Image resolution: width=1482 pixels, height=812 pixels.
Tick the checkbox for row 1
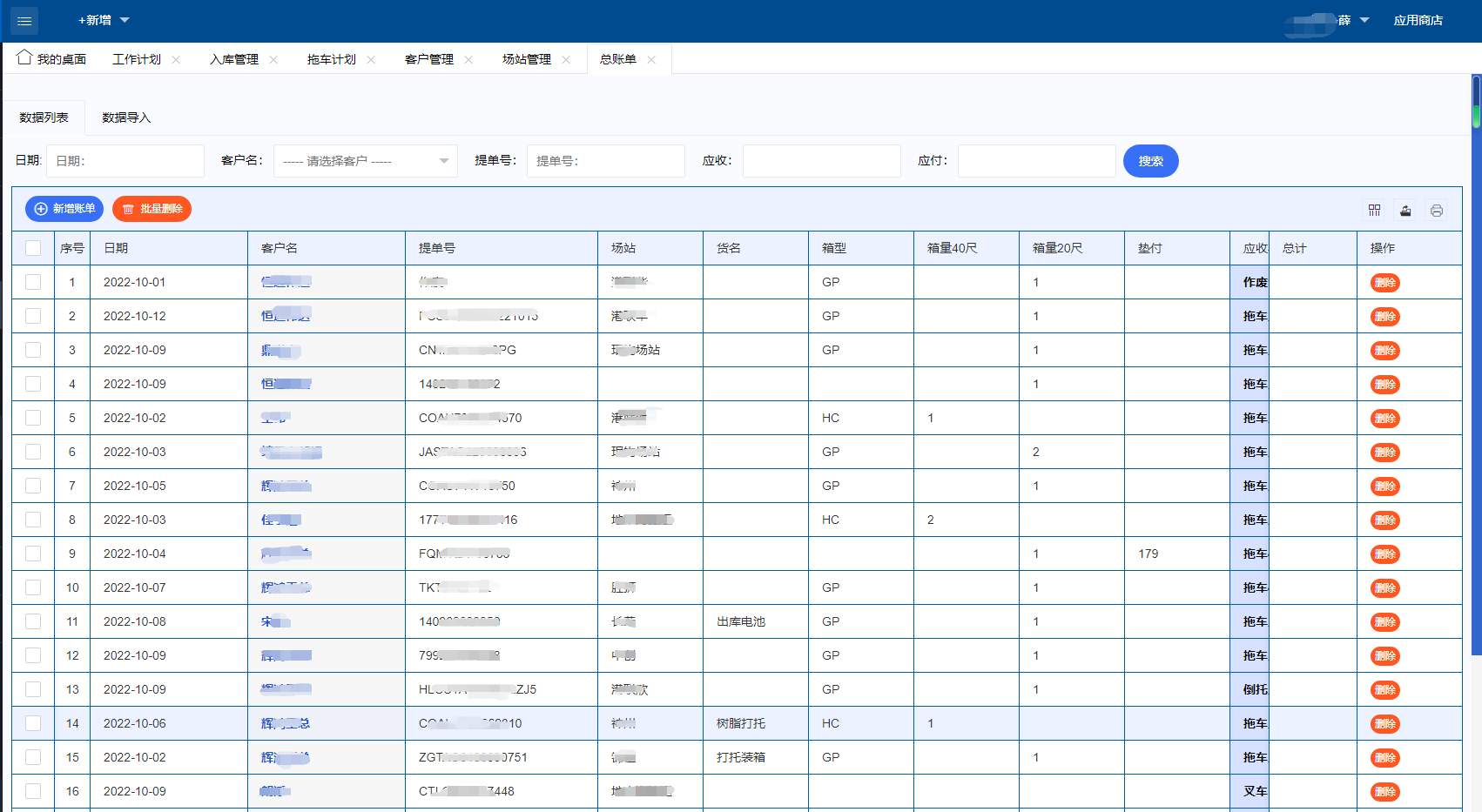tap(33, 282)
